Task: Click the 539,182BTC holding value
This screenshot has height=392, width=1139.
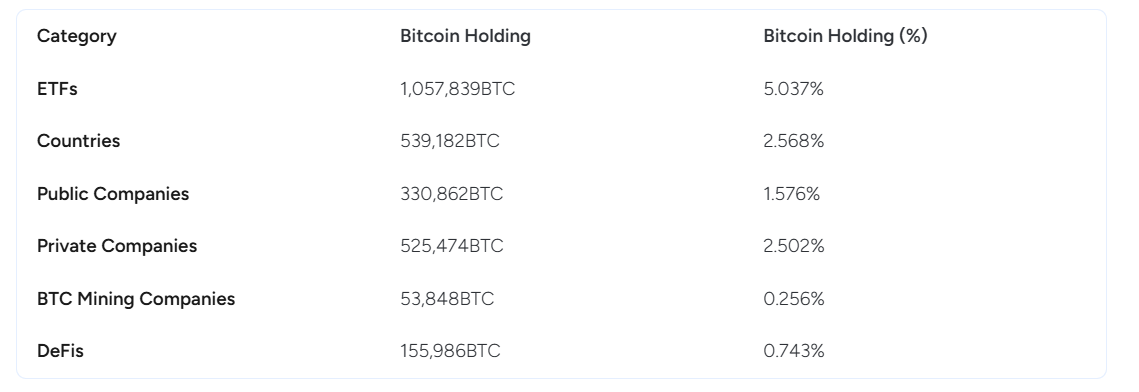Action: (x=450, y=141)
